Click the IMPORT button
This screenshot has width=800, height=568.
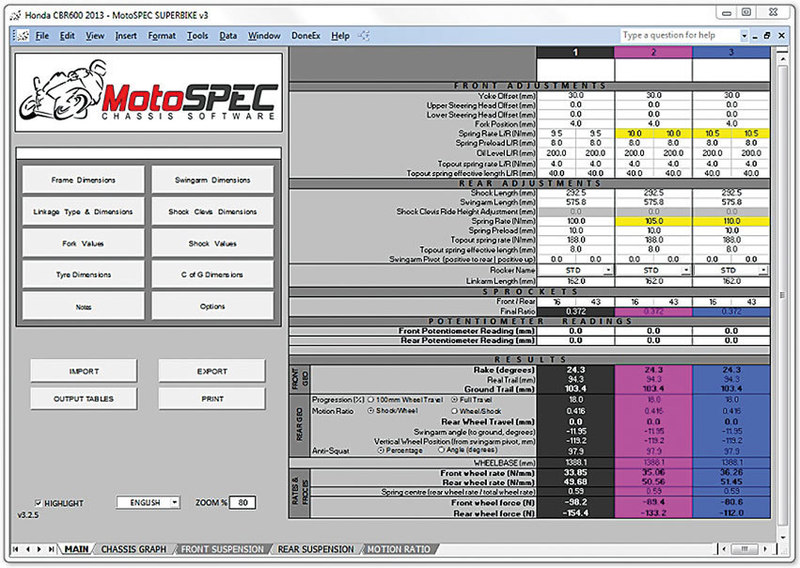click(84, 371)
